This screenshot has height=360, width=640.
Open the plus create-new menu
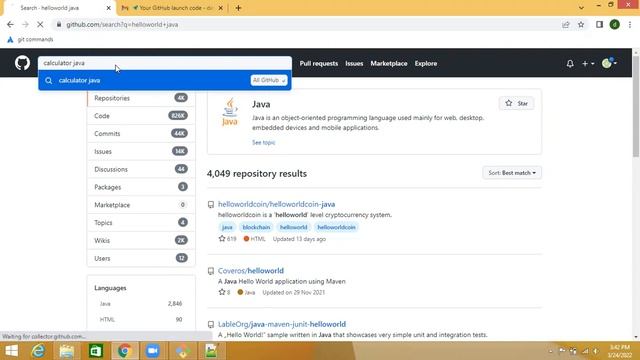(588, 64)
